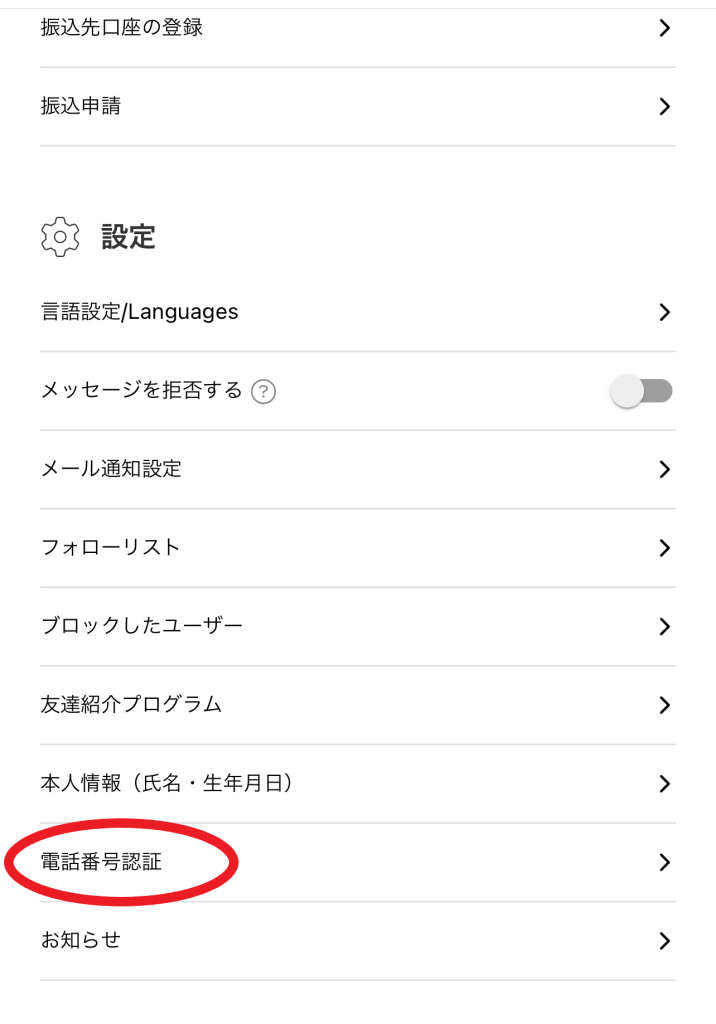This screenshot has width=716, height=1024.
Task: Click the help icon beside メッセージを拒否する
Action: coord(264,392)
